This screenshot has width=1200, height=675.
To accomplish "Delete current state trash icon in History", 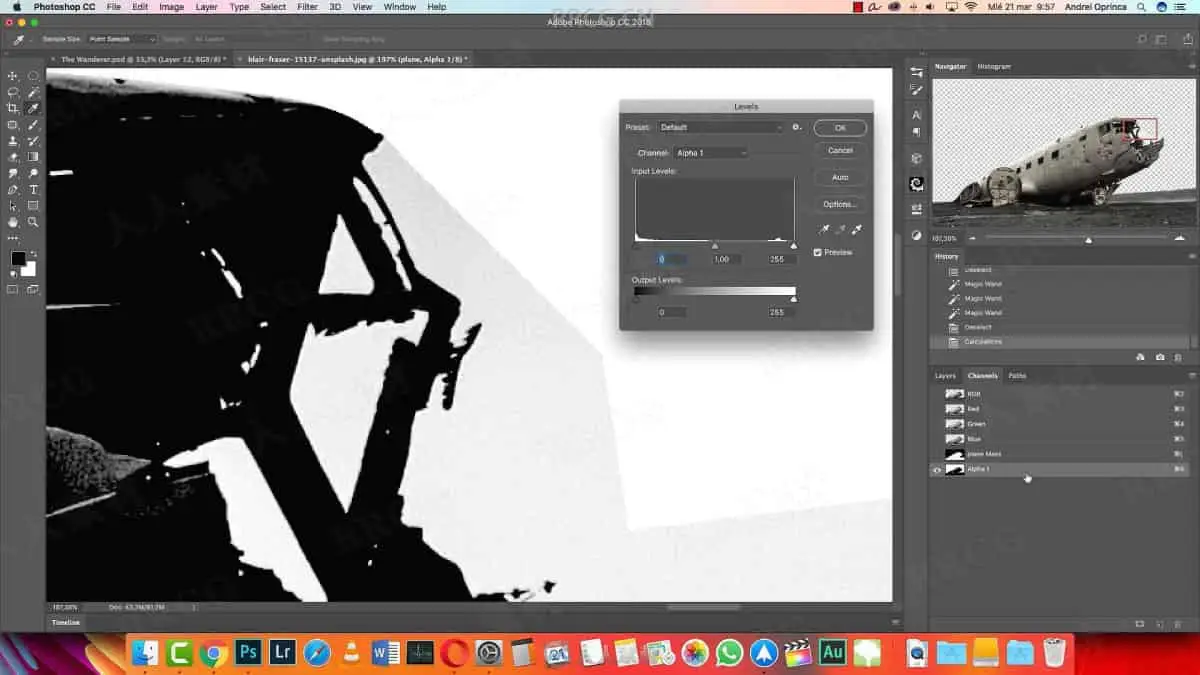I will pyautogui.click(x=1178, y=357).
